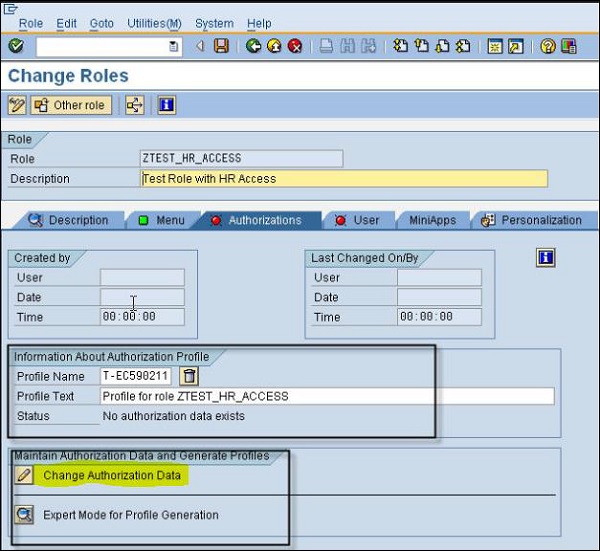
Task: Click the green Enter checkmark icon
Action: (16, 46)
